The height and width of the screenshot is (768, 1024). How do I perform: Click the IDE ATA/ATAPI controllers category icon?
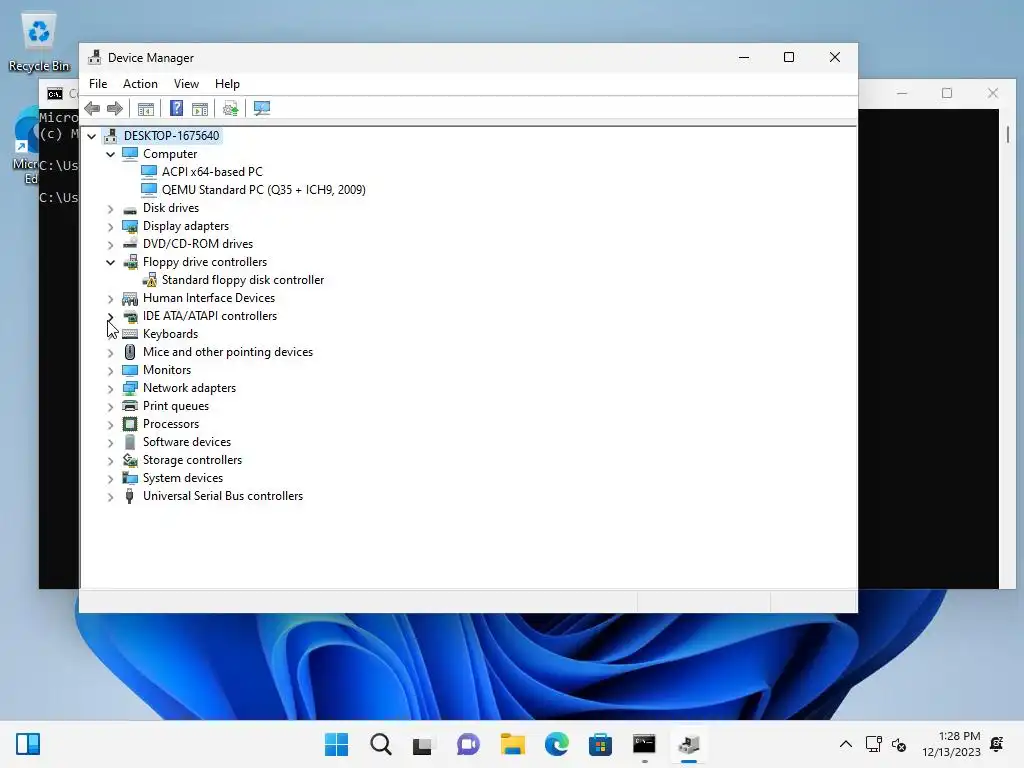pos(130,316)
